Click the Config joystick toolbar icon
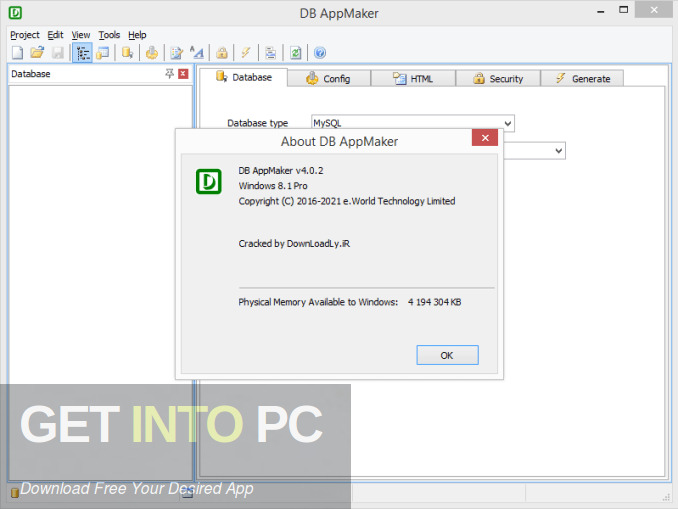 (x=152, y=53)
